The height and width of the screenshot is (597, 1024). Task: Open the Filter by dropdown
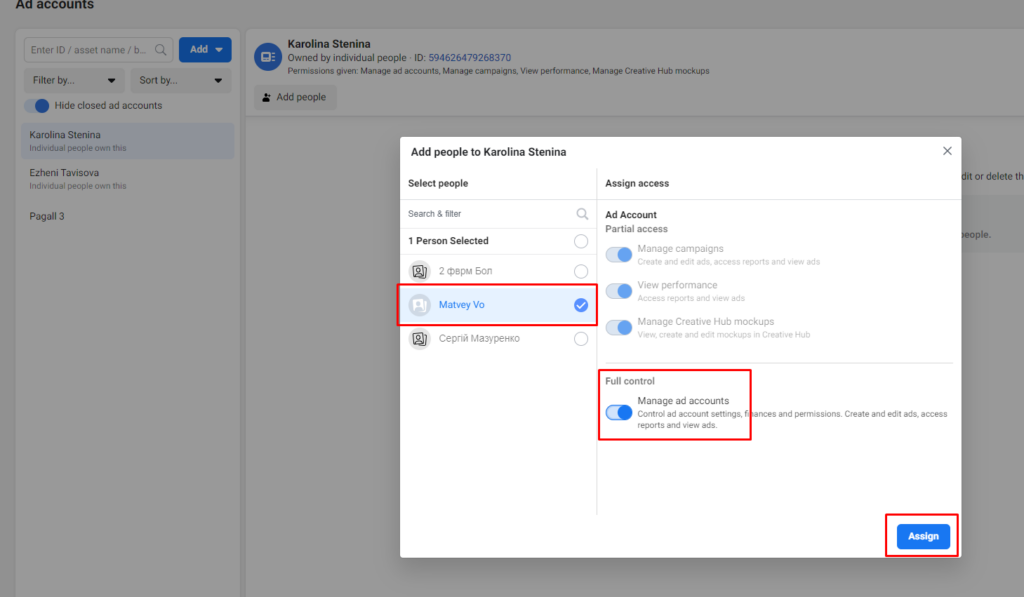(x=73, y=79)
